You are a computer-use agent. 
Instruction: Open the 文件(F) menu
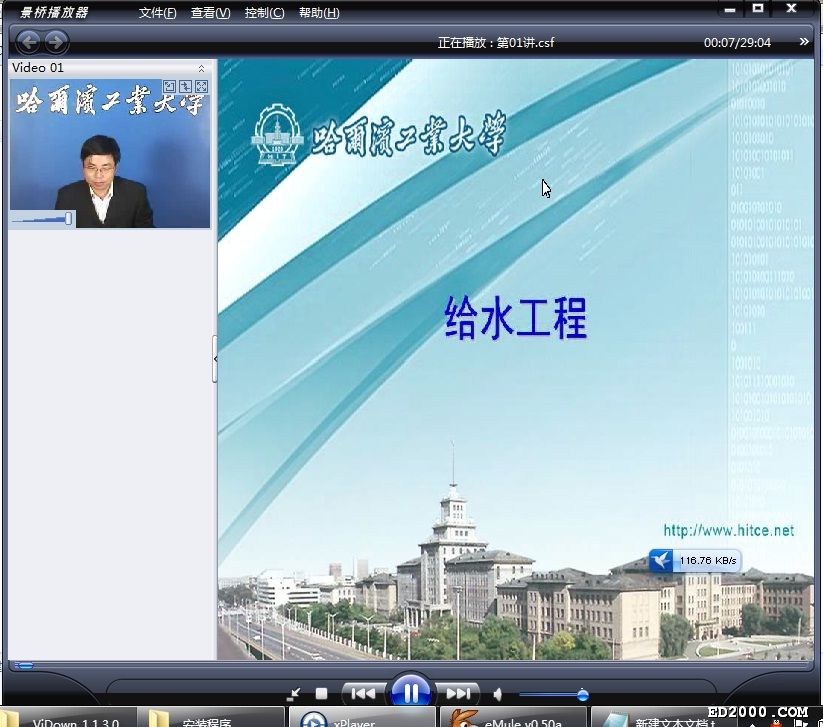tap(157, 13)
